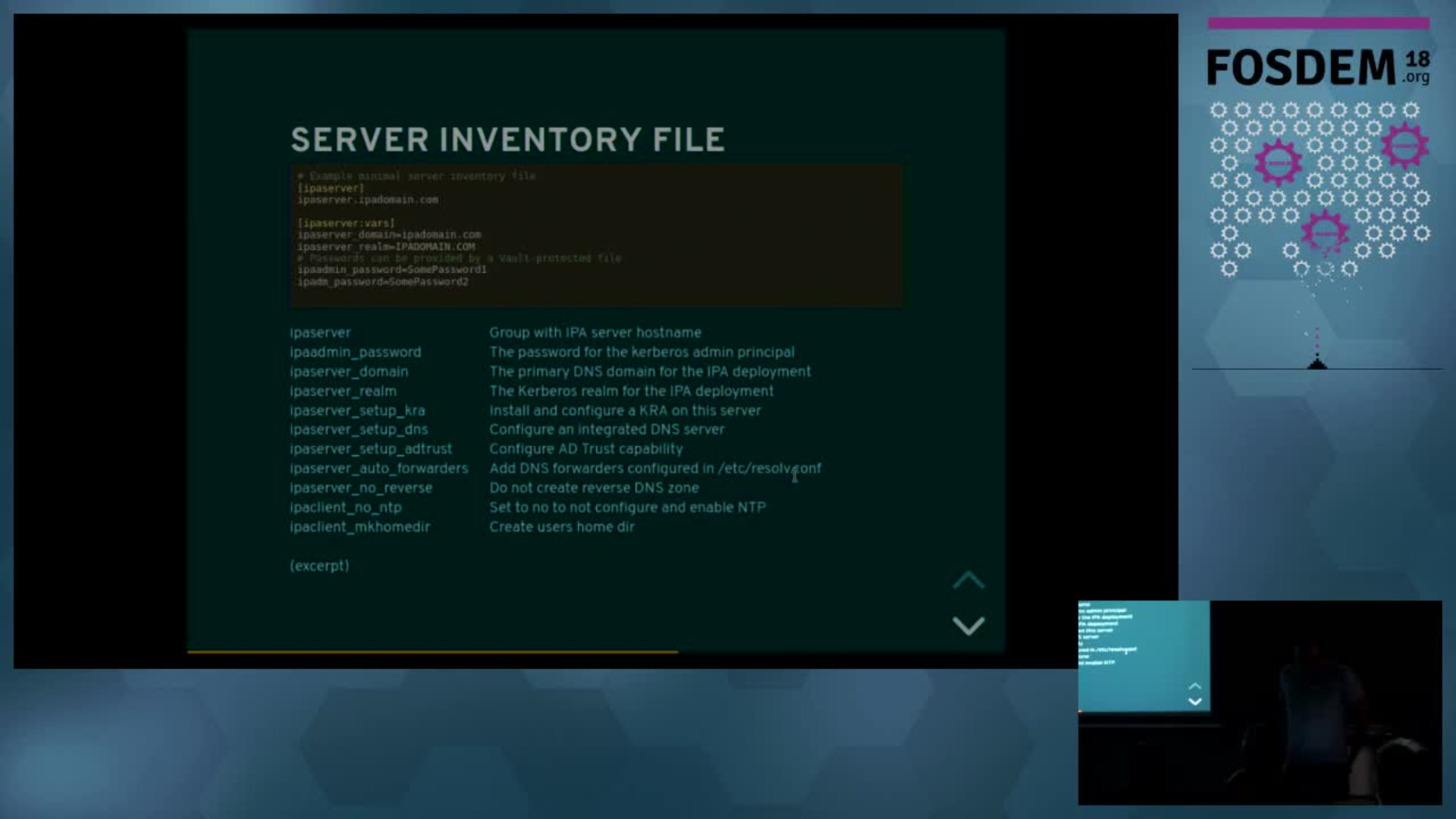Select the ipaadmin_password entry
Screen dimensions: 1456x819
355,351
